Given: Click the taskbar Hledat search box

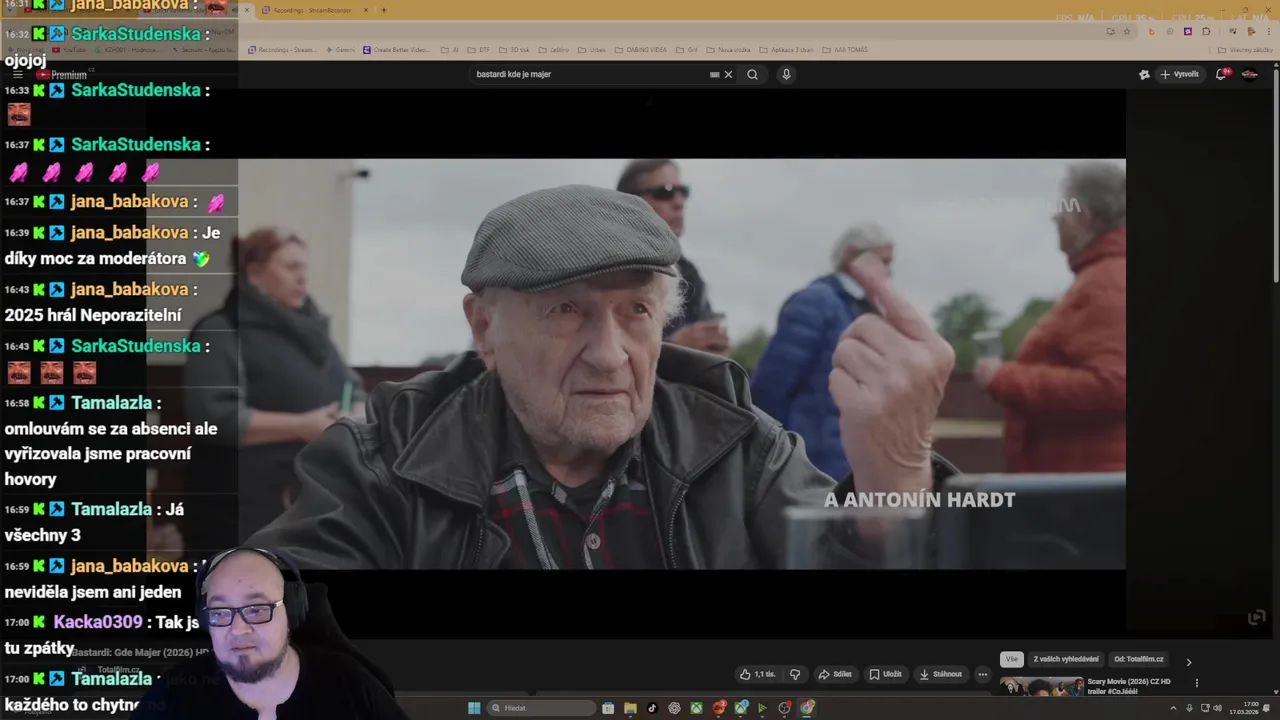Looking at the screenshot, I should pos(540,708).
